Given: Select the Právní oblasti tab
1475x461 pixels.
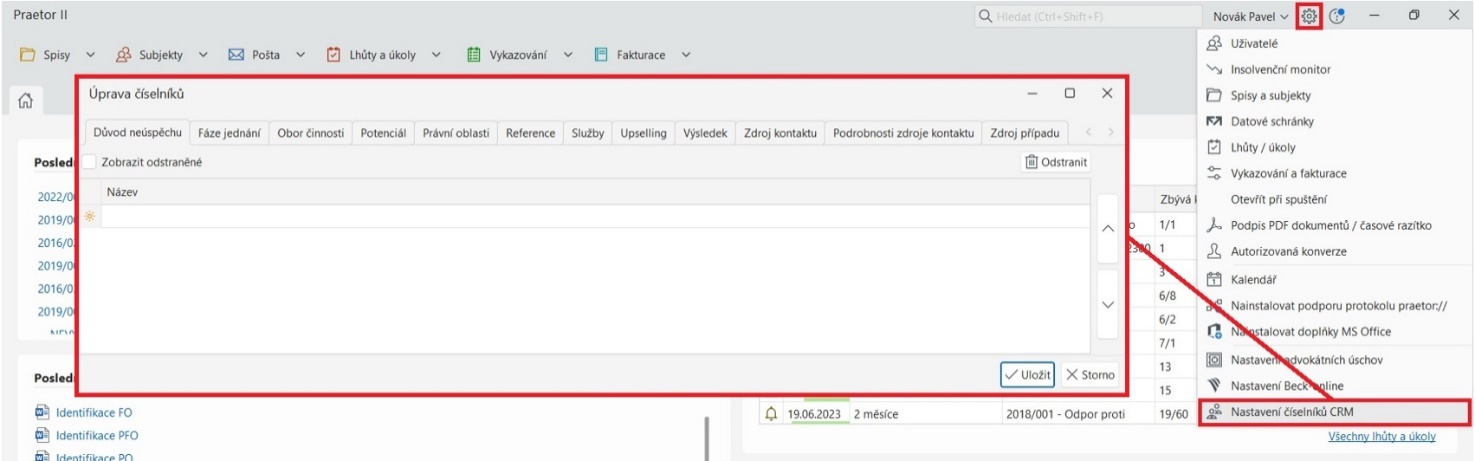Looking at the screenshot, I should (x=456, y=133).
